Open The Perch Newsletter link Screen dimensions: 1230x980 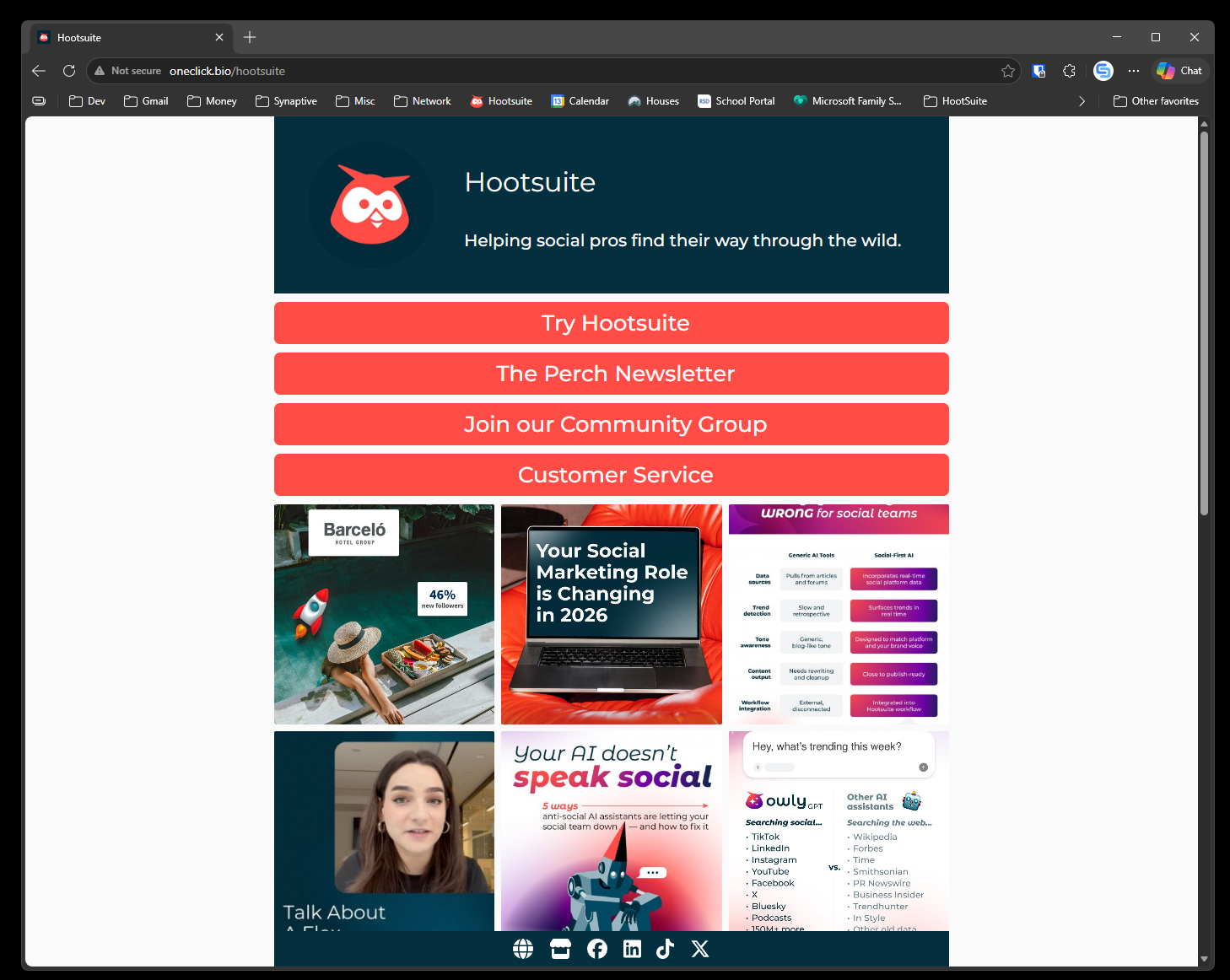click(x=612, y=374)
